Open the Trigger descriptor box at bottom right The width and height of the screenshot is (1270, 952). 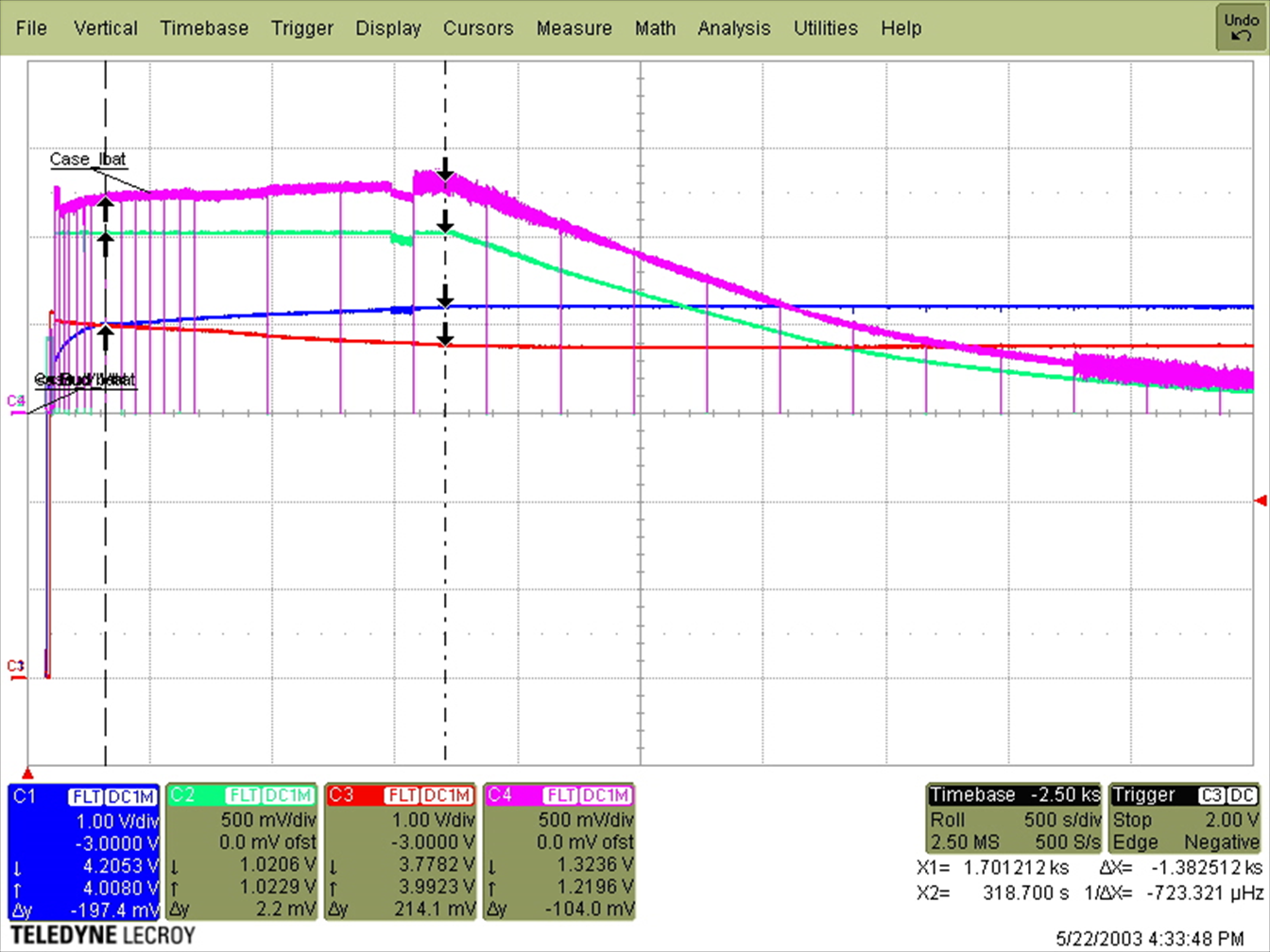pos(1185,819)
